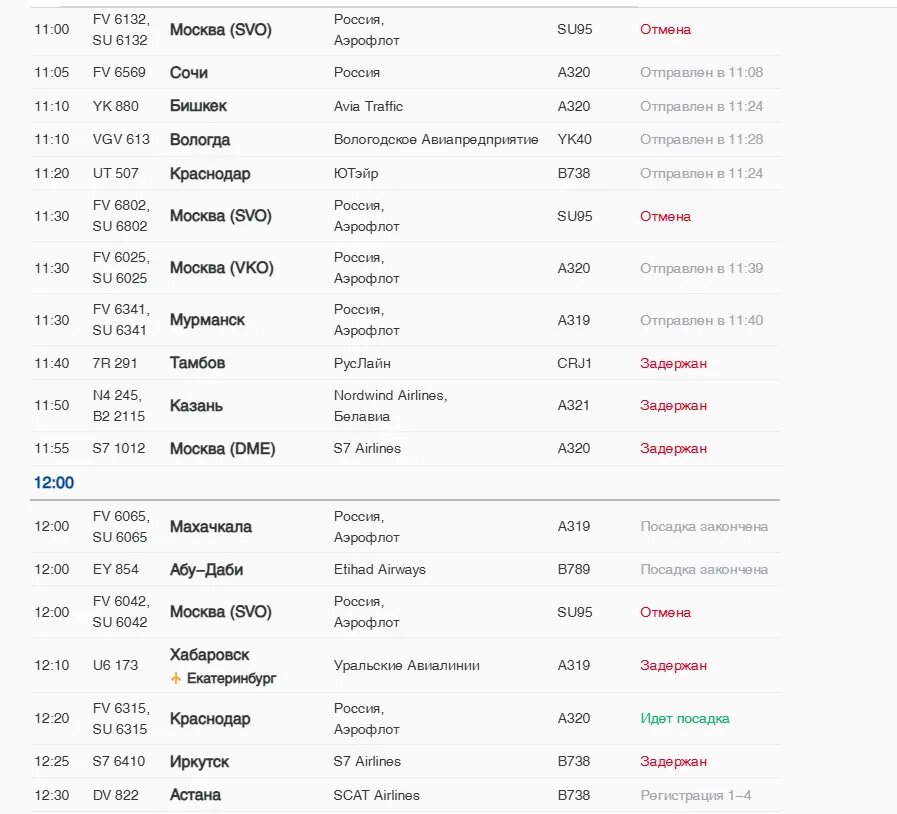Open Москва (VKO) flight destination
The width and height of the screenshot is (897, 814).
(x=222, y=268)
